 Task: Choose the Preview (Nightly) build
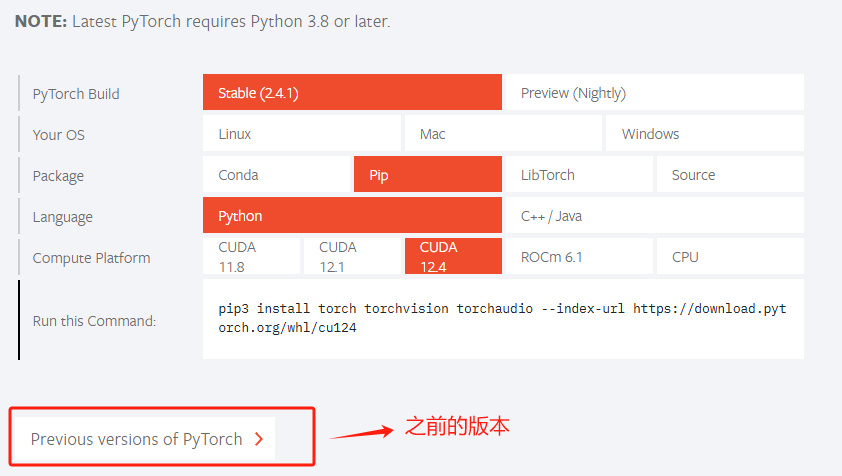coord(655,92)
